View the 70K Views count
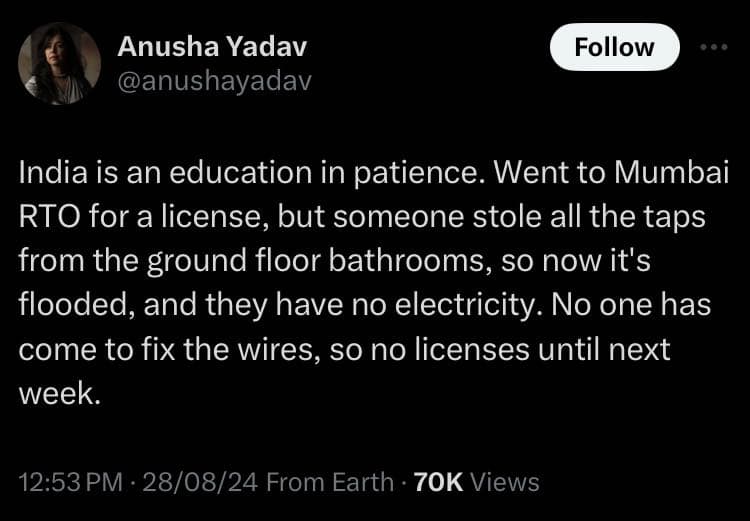 [x=476, y=482]
